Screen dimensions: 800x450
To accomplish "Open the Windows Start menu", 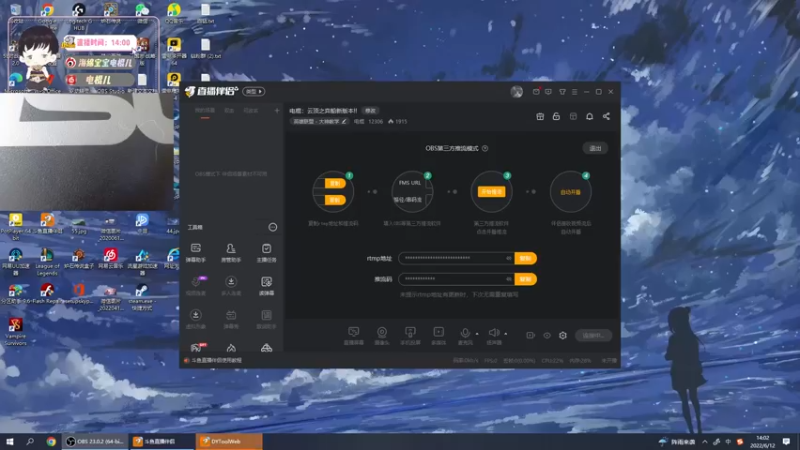I will 9,441.
